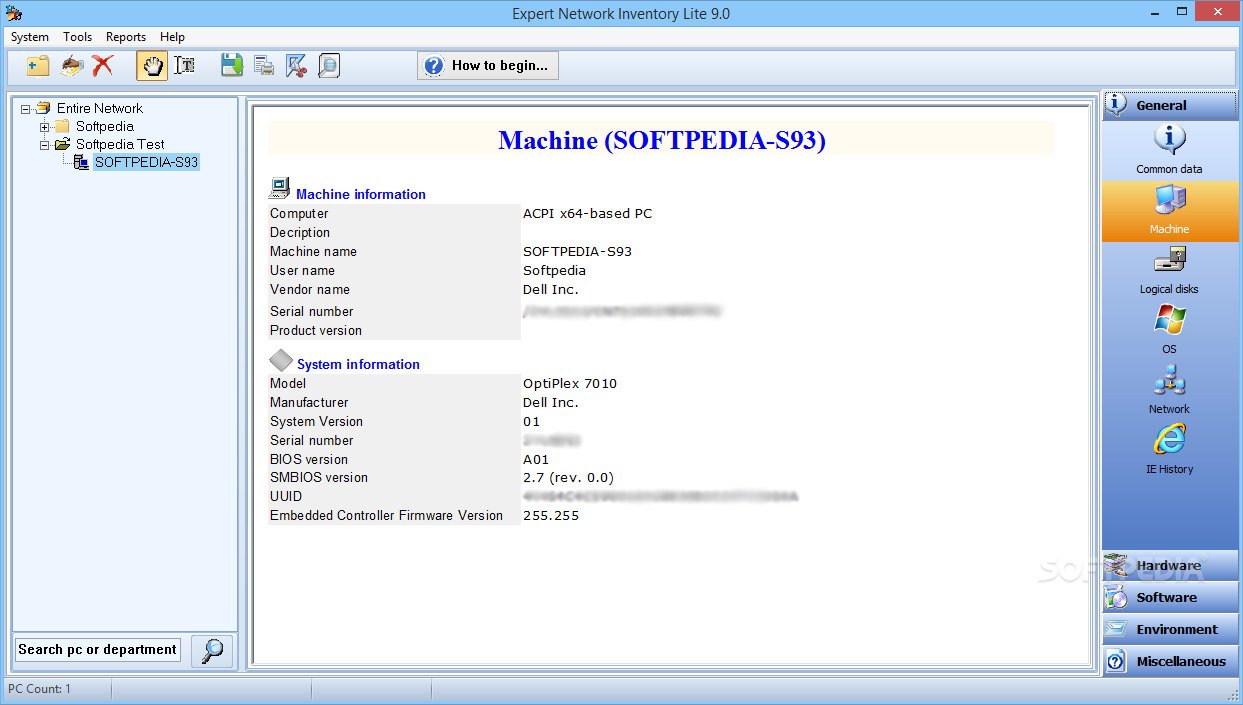
Task: Click the Search pc or department field
Action: click(98, 650)
